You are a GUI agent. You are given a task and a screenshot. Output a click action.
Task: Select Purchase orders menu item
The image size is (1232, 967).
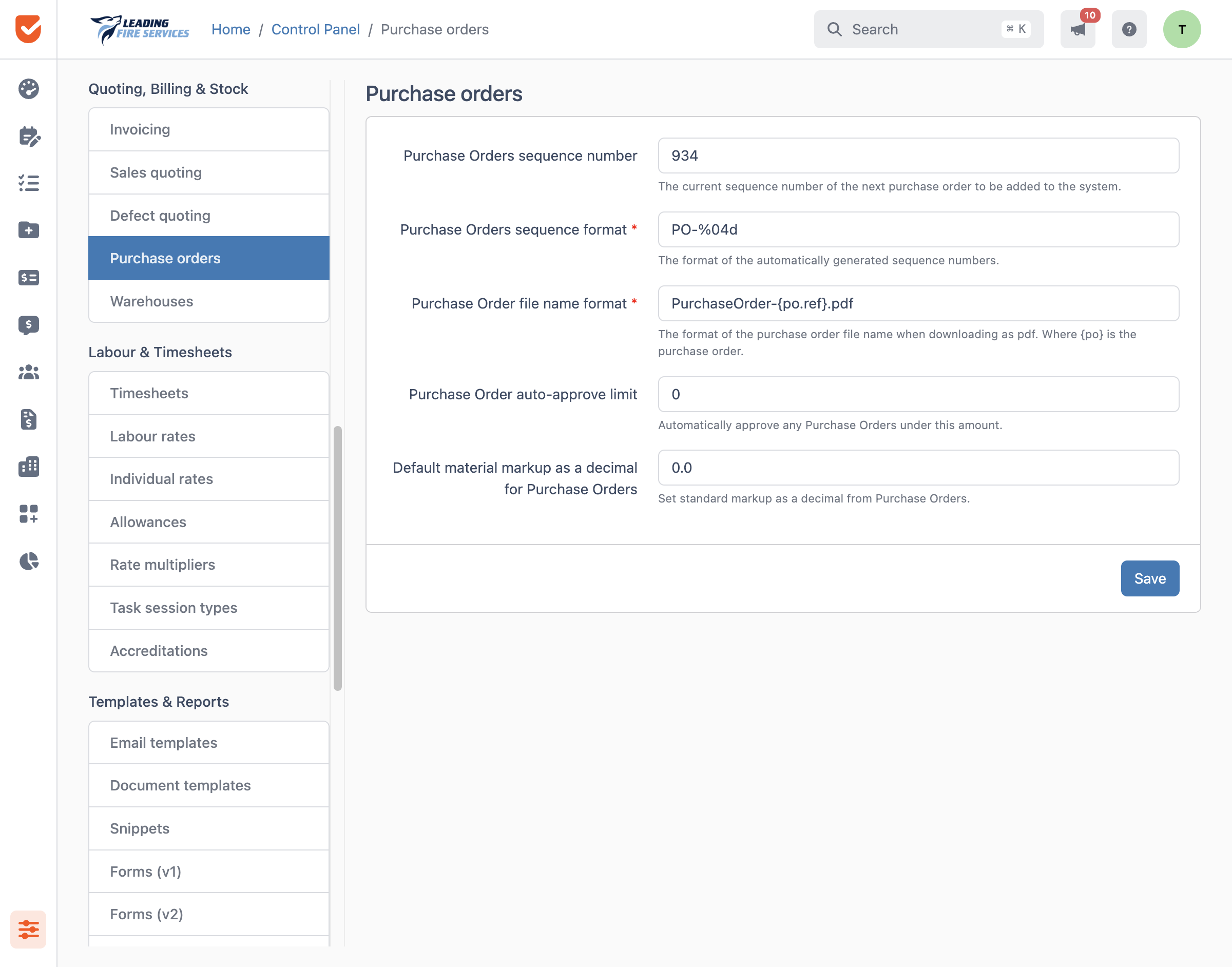pyautogui.click(x=209, y=258)
